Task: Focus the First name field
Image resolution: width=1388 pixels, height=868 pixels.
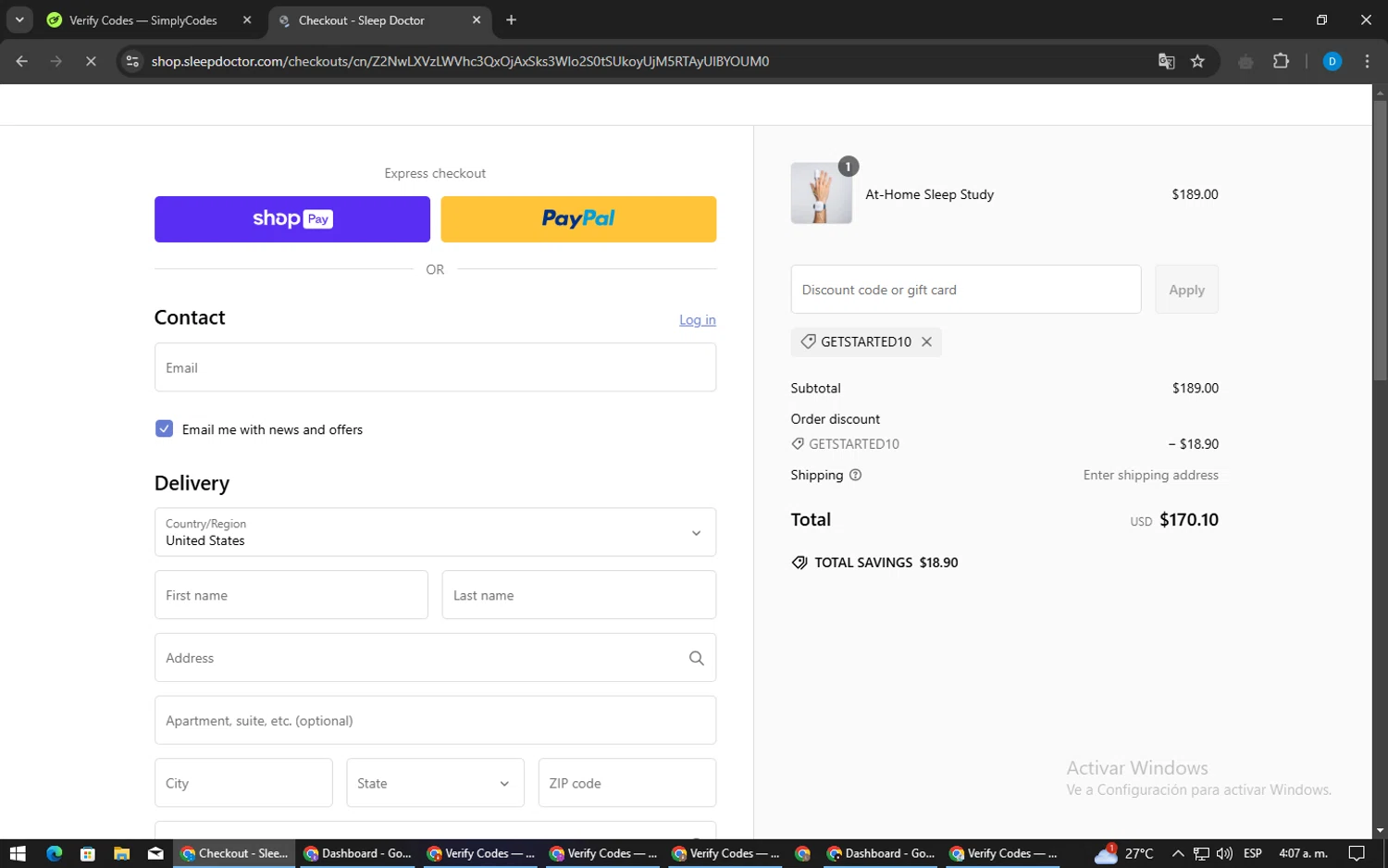Action: click(291, 595)
